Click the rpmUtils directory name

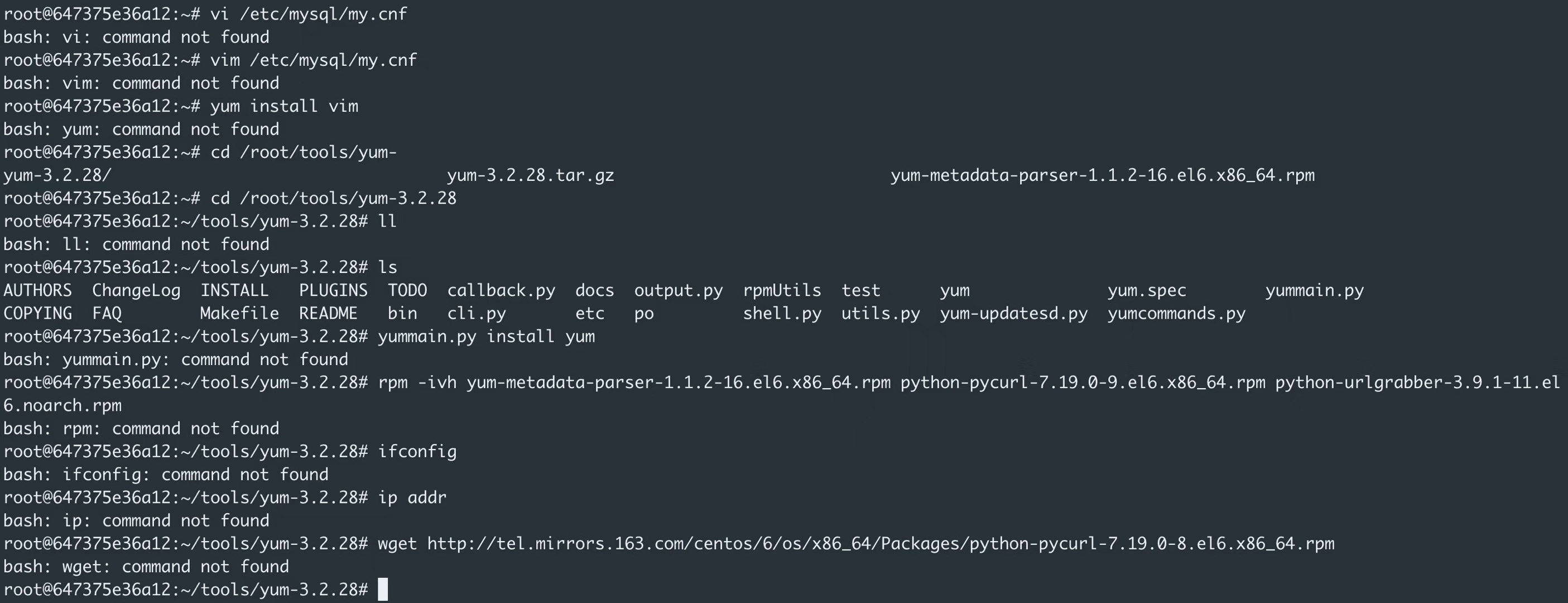[x=782, y=290]
